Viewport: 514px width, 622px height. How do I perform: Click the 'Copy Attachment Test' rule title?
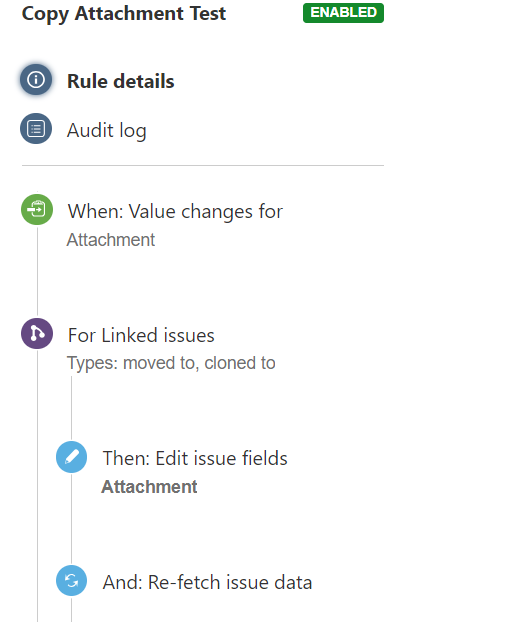pos(124,14)
